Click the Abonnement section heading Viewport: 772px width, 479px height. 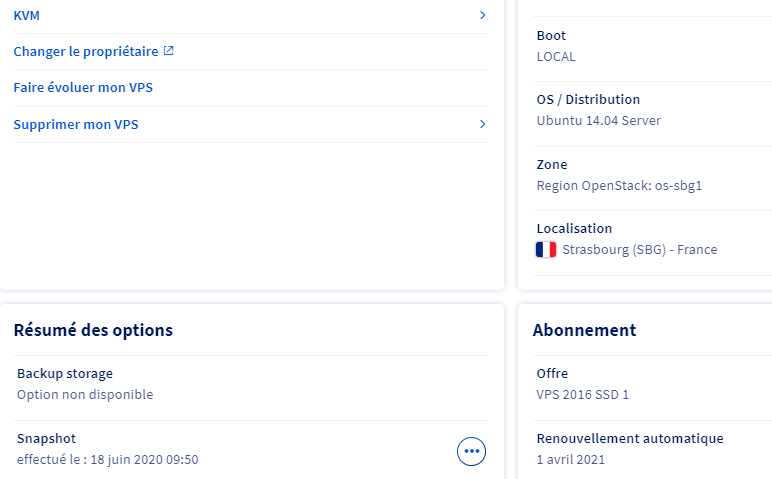(584, 330)
